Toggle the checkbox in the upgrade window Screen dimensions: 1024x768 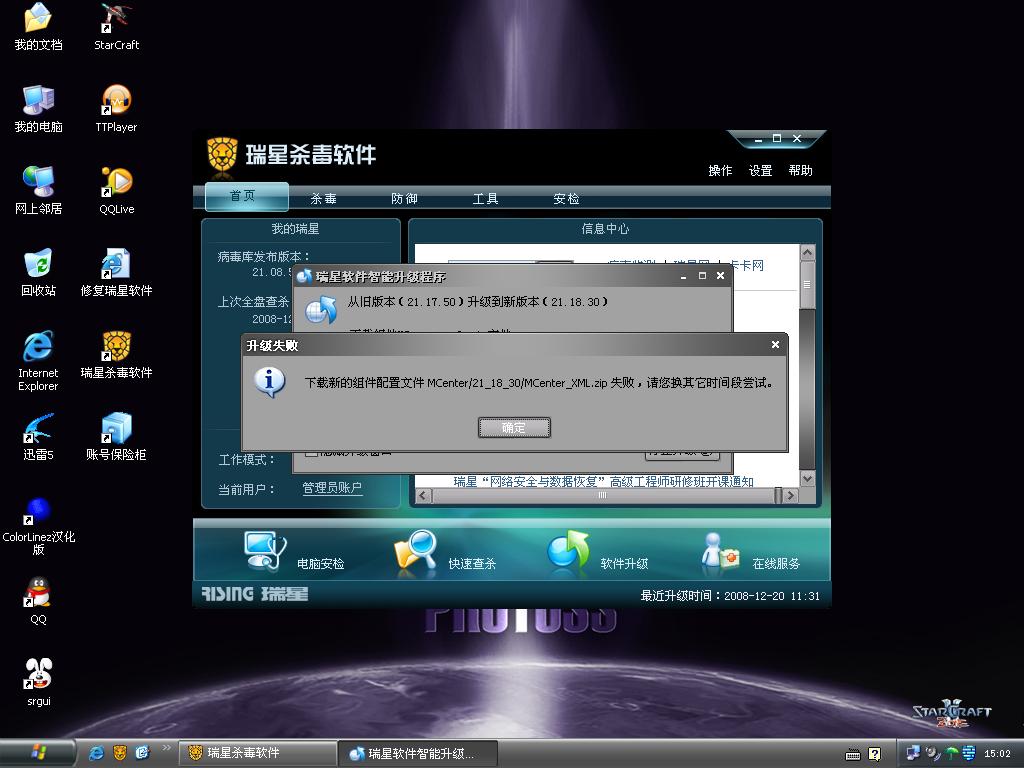click(312, 453)
